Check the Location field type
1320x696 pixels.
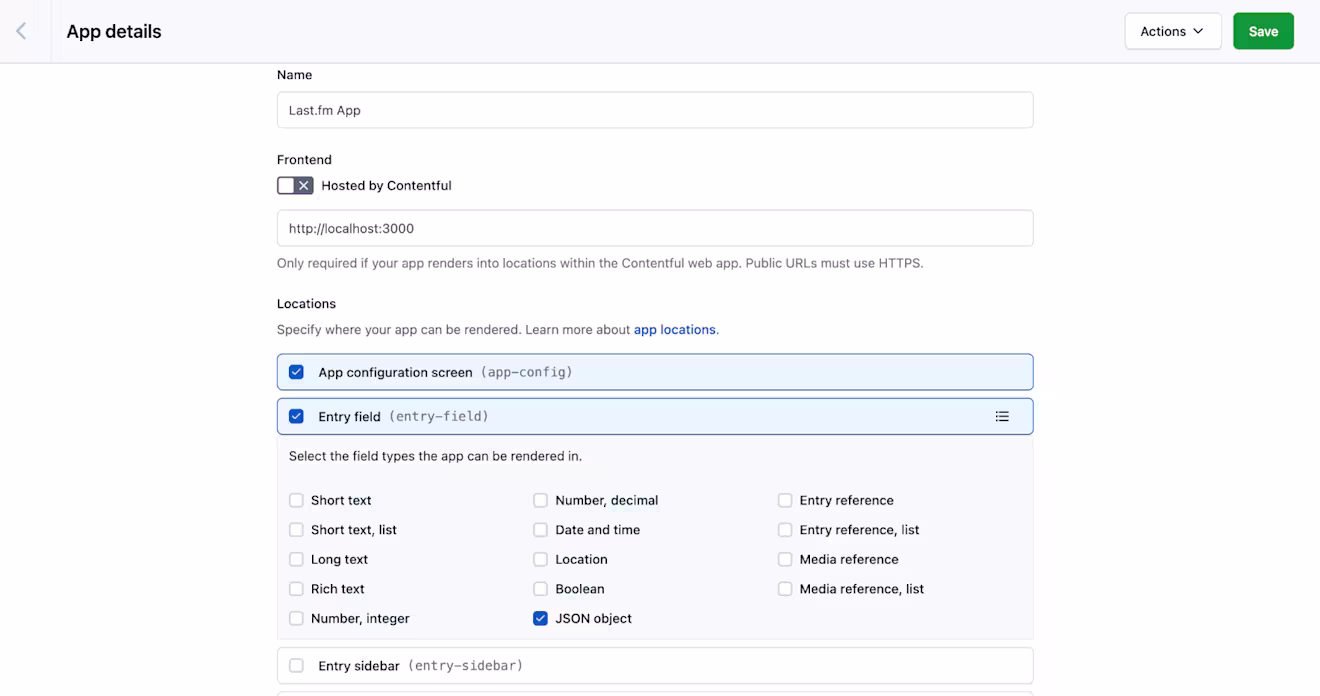540,559
